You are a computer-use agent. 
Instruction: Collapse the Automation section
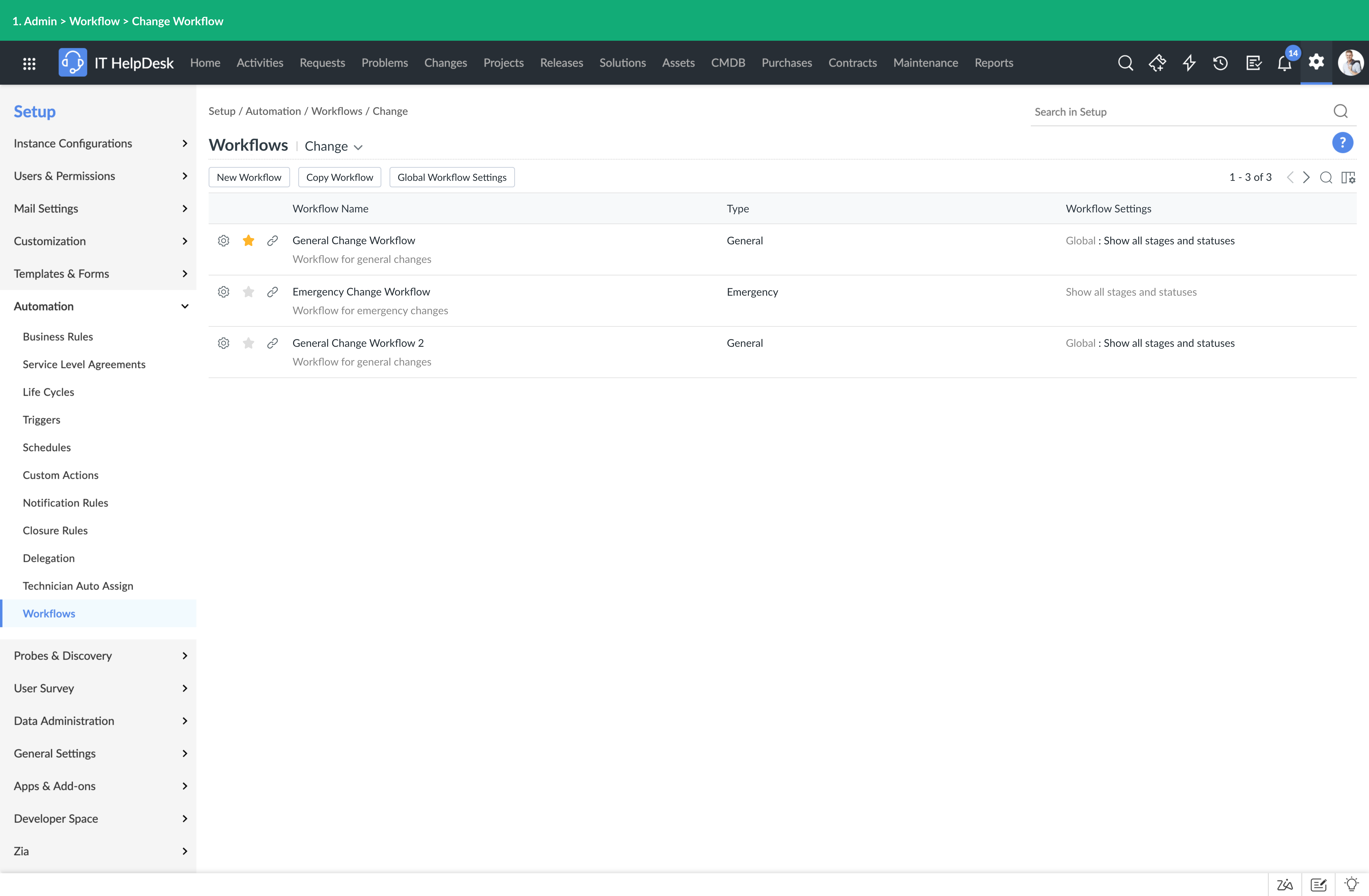98,306
